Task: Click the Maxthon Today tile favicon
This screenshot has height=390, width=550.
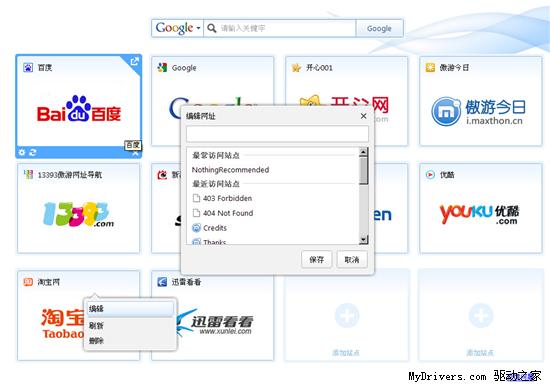Action: (x=430, y=67)
